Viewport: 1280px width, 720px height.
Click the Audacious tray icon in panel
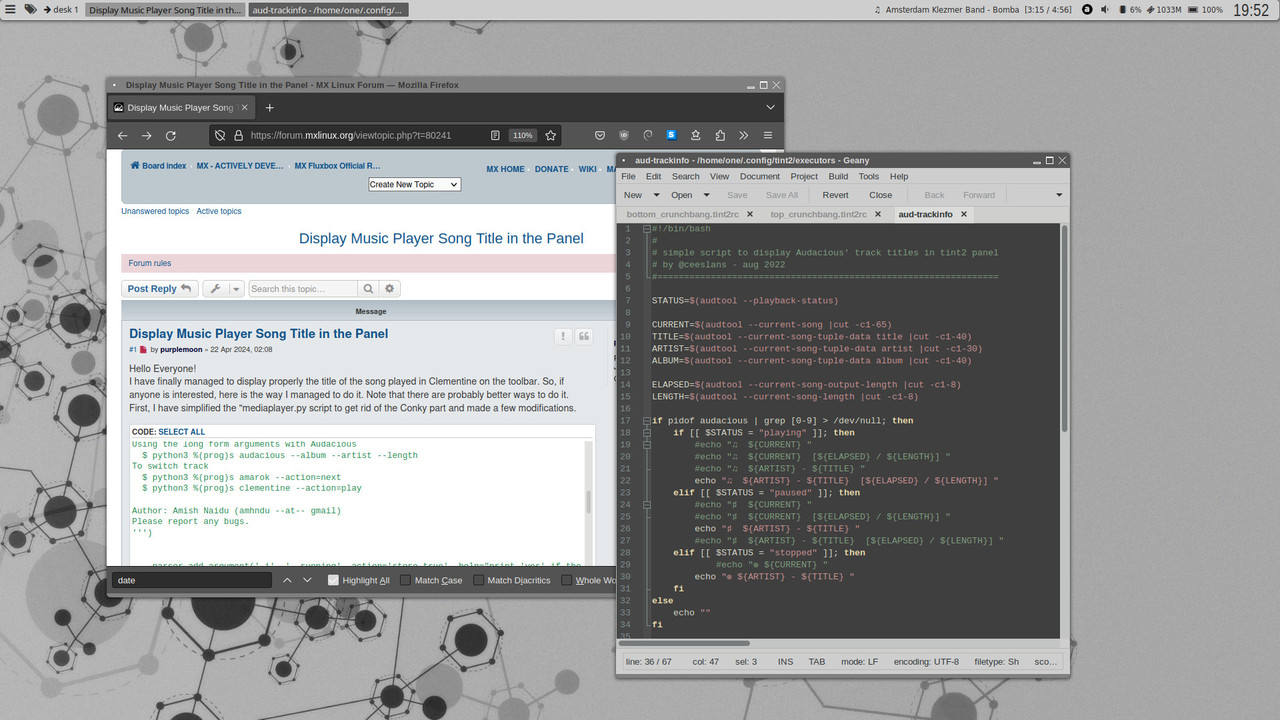(1087, 9)
